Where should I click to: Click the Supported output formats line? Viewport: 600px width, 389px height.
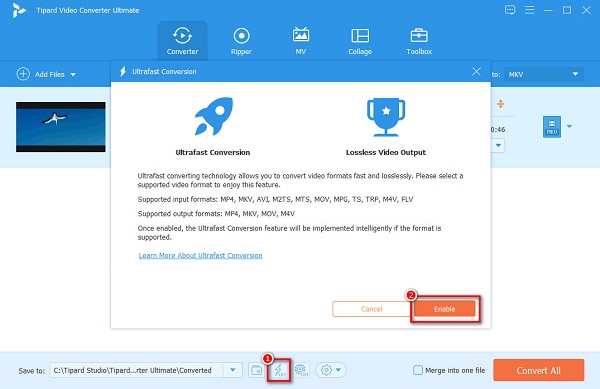(x=216, y=214)
